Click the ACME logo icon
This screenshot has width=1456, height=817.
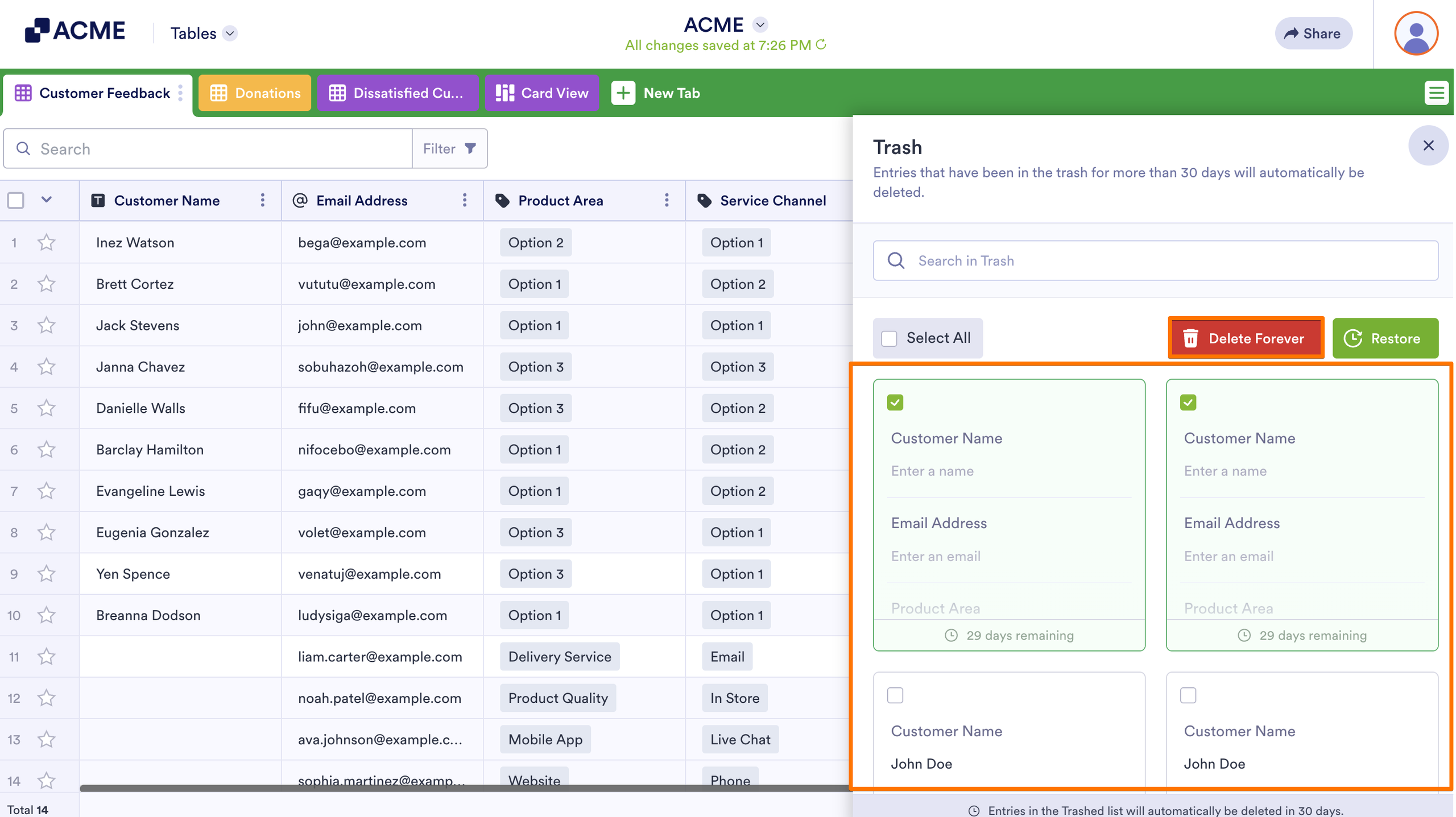[x=37, y=30]
